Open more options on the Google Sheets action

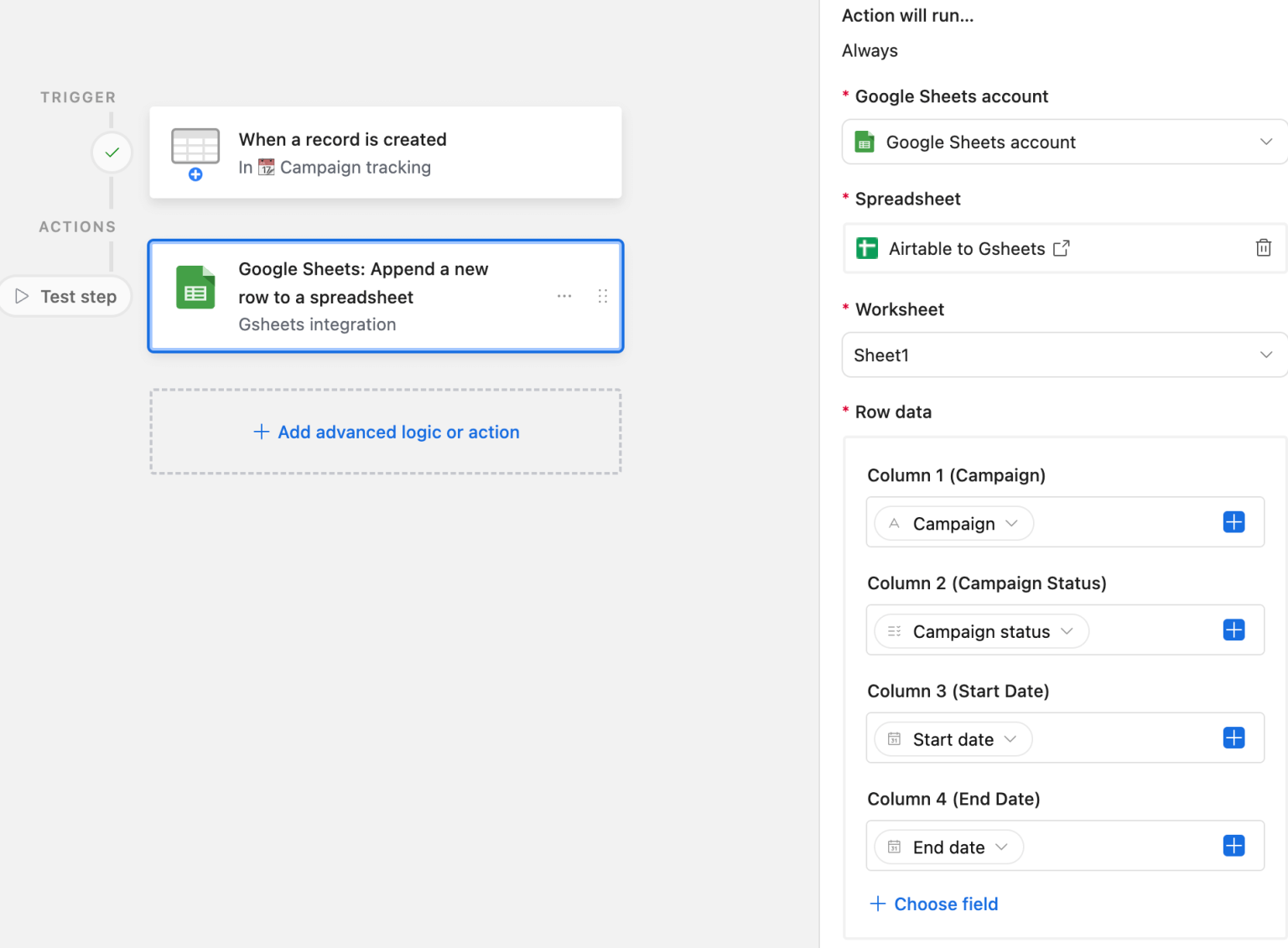563,296
